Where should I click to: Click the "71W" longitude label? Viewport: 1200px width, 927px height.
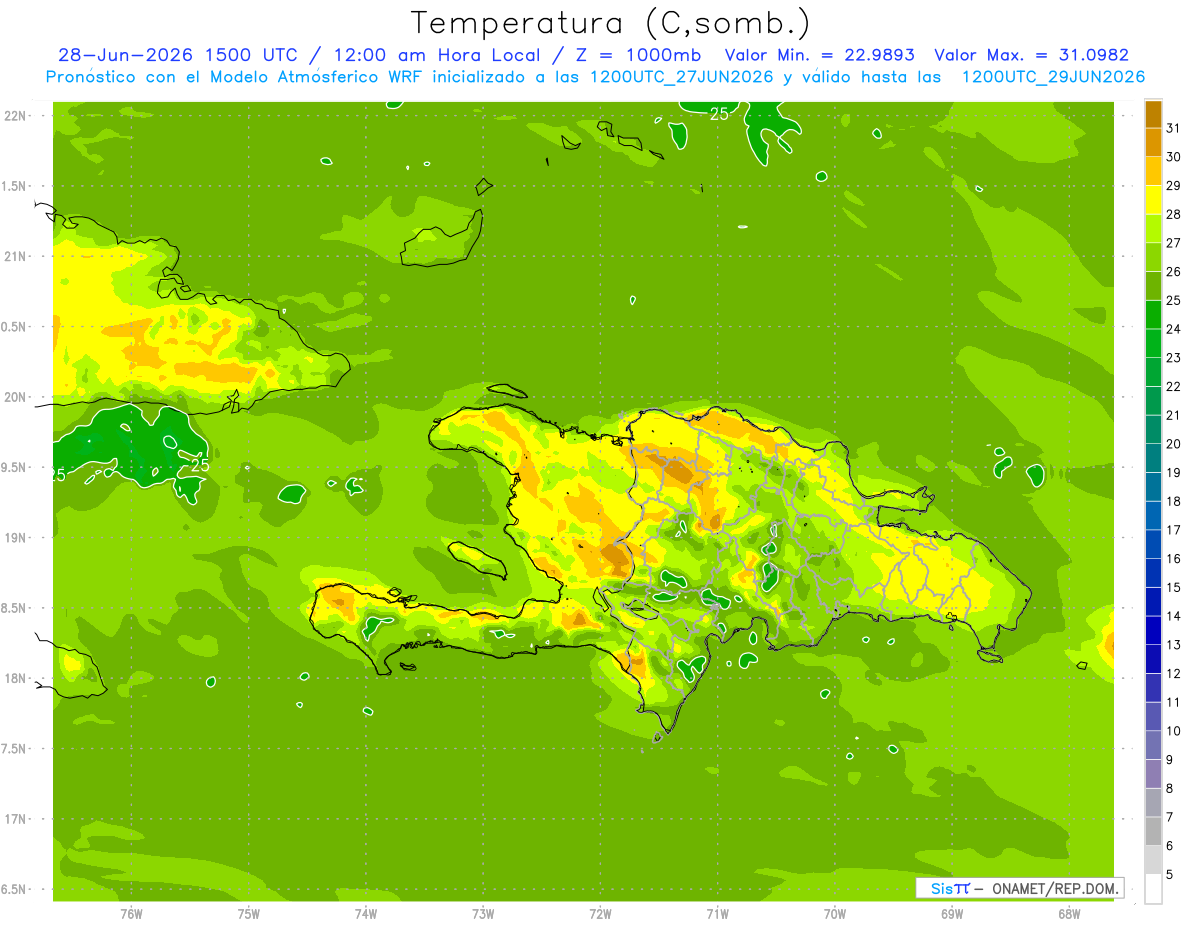tap(717, 914)
